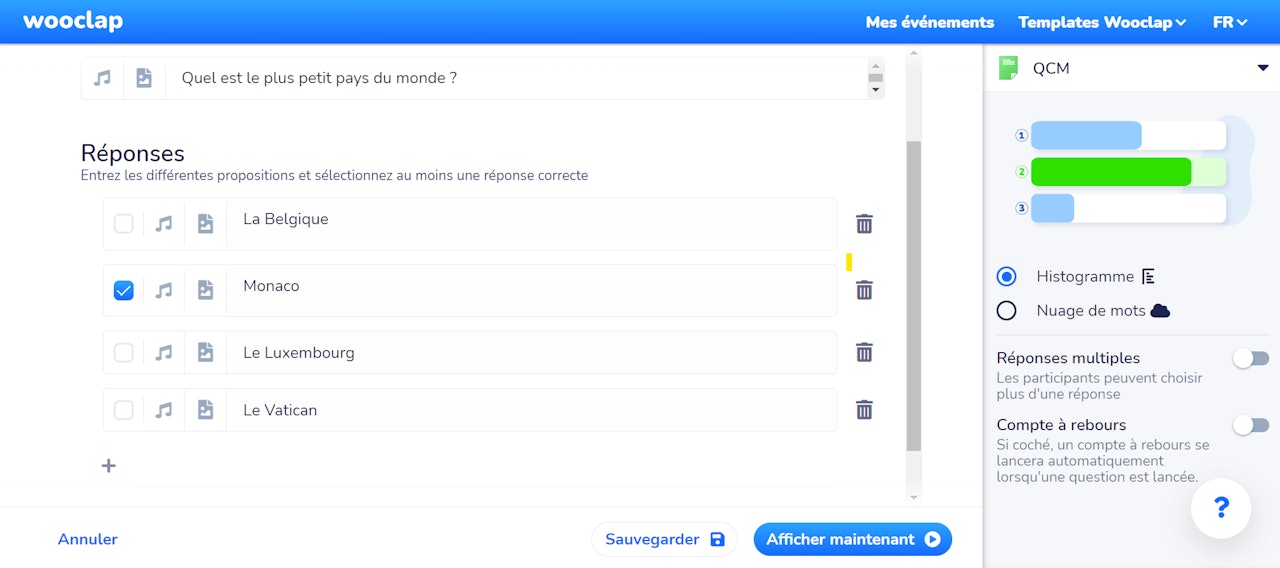The height and width of the screenshot is (568, 1280).
Task: Open the help question mark bubble
Action: [1221, 509]
